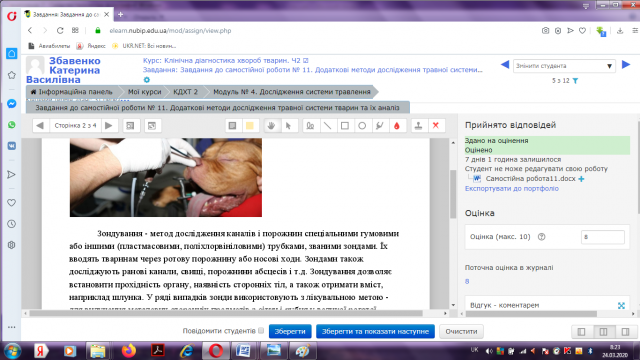Open a new browser tab
The width and height of the screenshot is (640, 360).
pyautogui.click(x=120, y=14)
